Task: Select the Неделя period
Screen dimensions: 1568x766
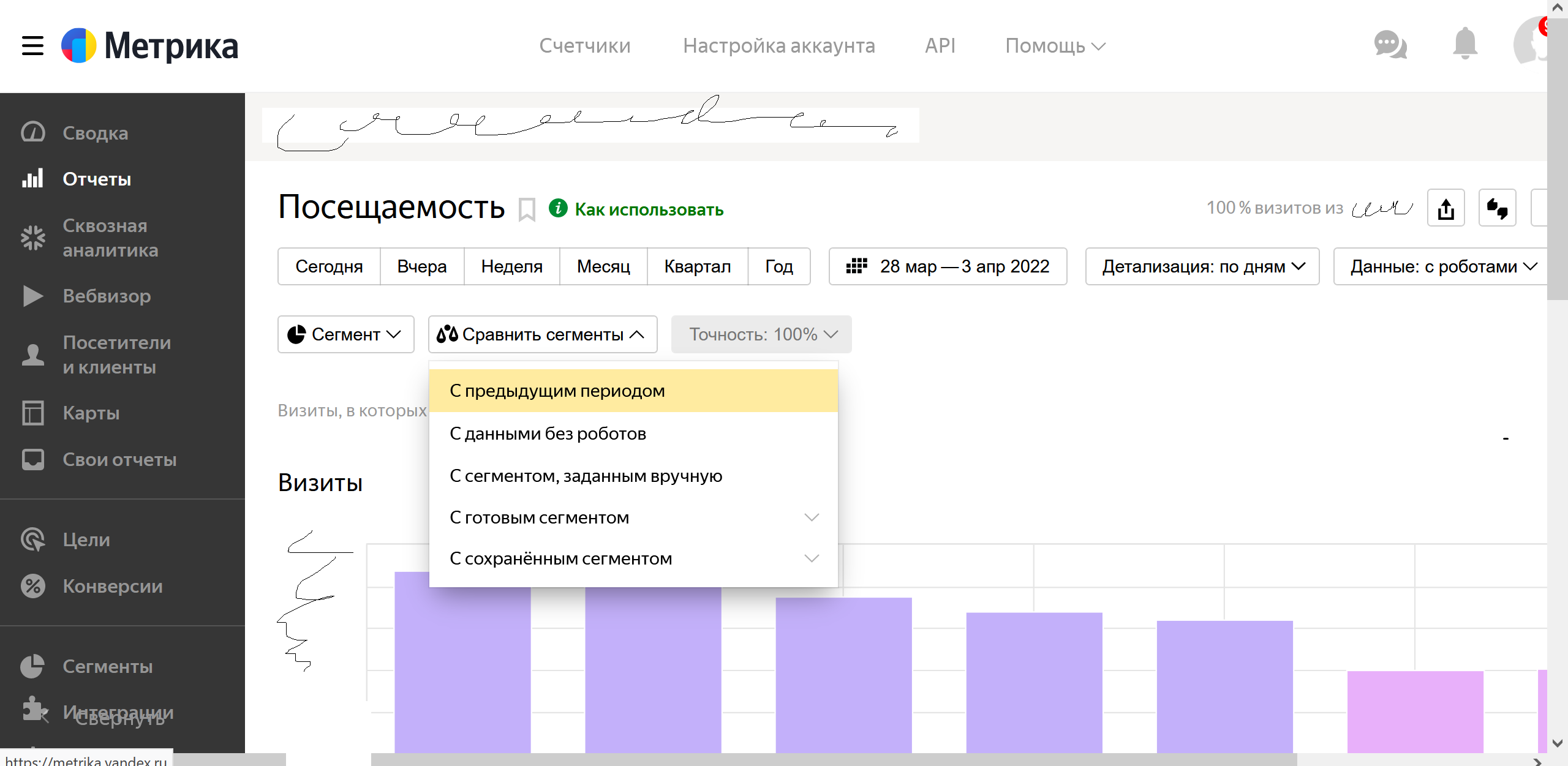Action: pos(512,266)
